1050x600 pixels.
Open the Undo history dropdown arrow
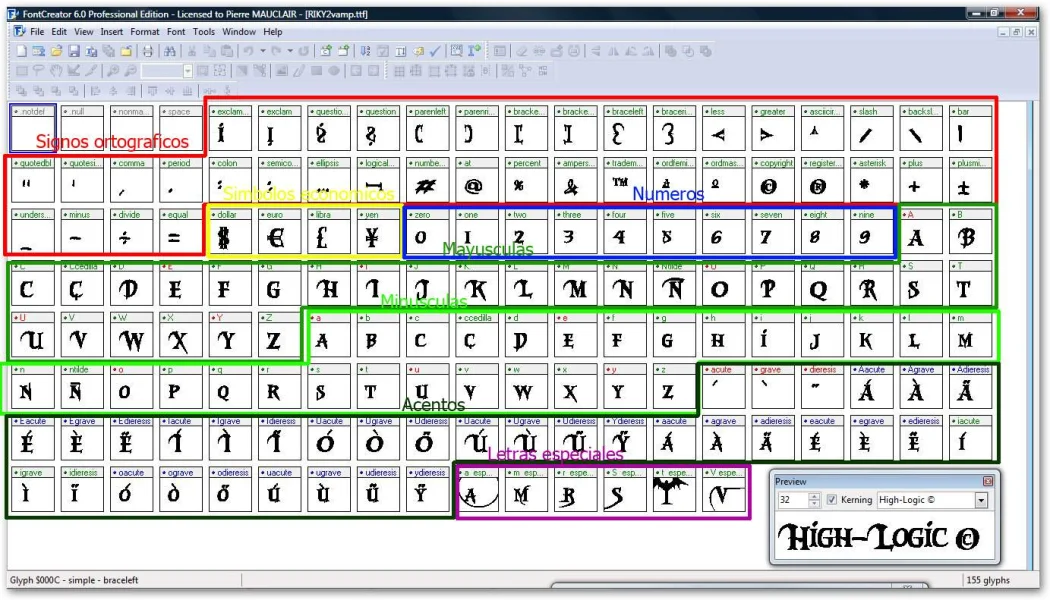tap(262, 52)
